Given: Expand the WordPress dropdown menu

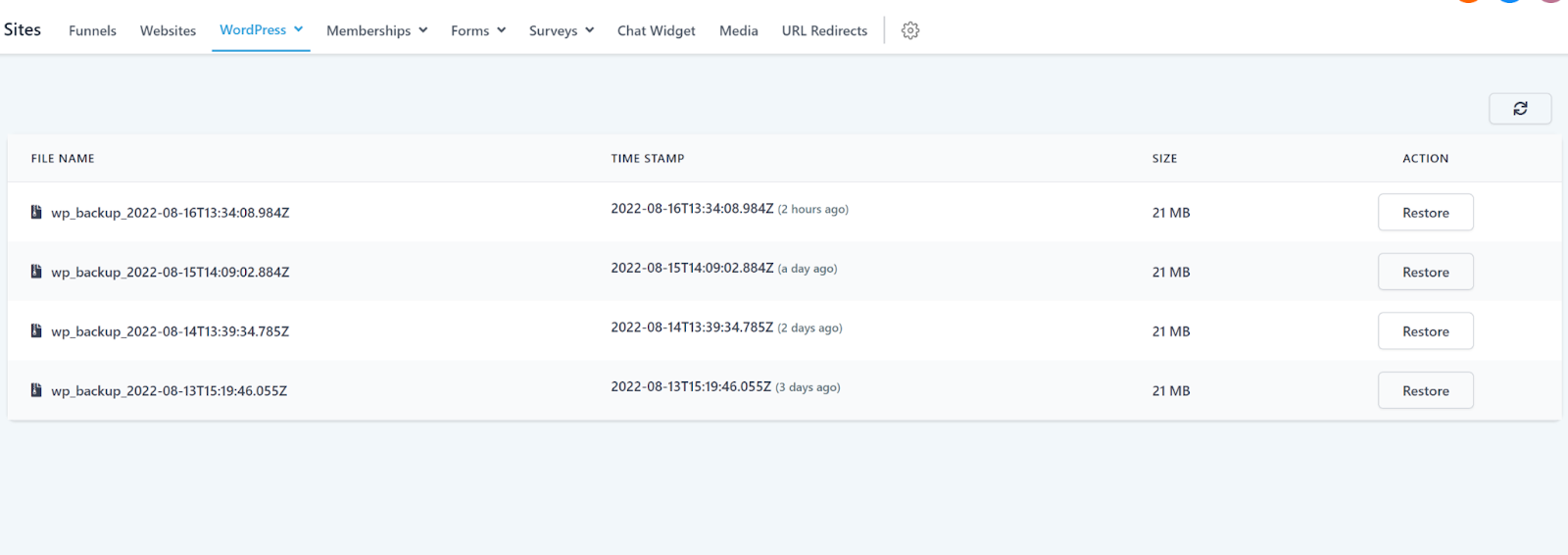Looking at the screenshot, I should [x=261, y=29].
